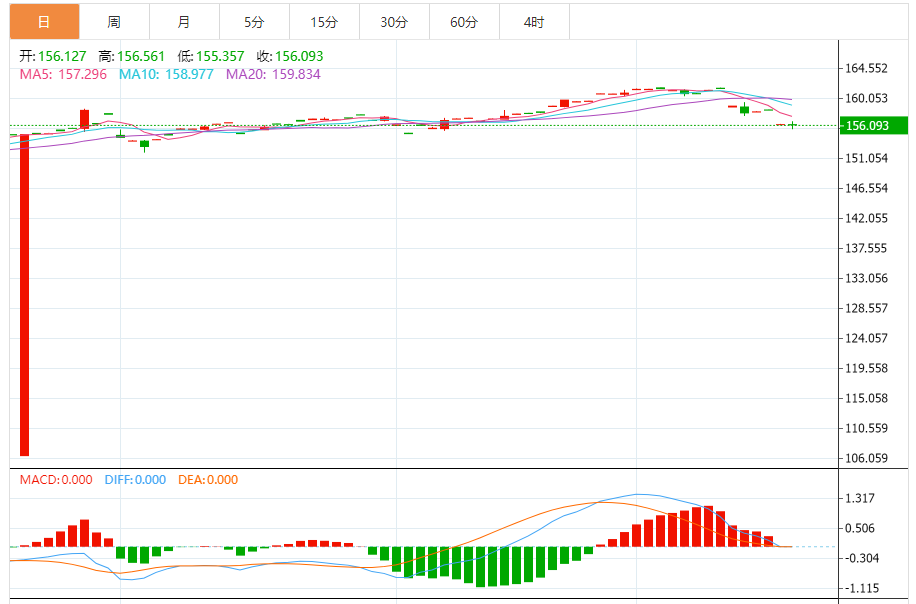Click the 106.059 price axis label
Viewport: 916px width, 604px height.
point(867,459)
